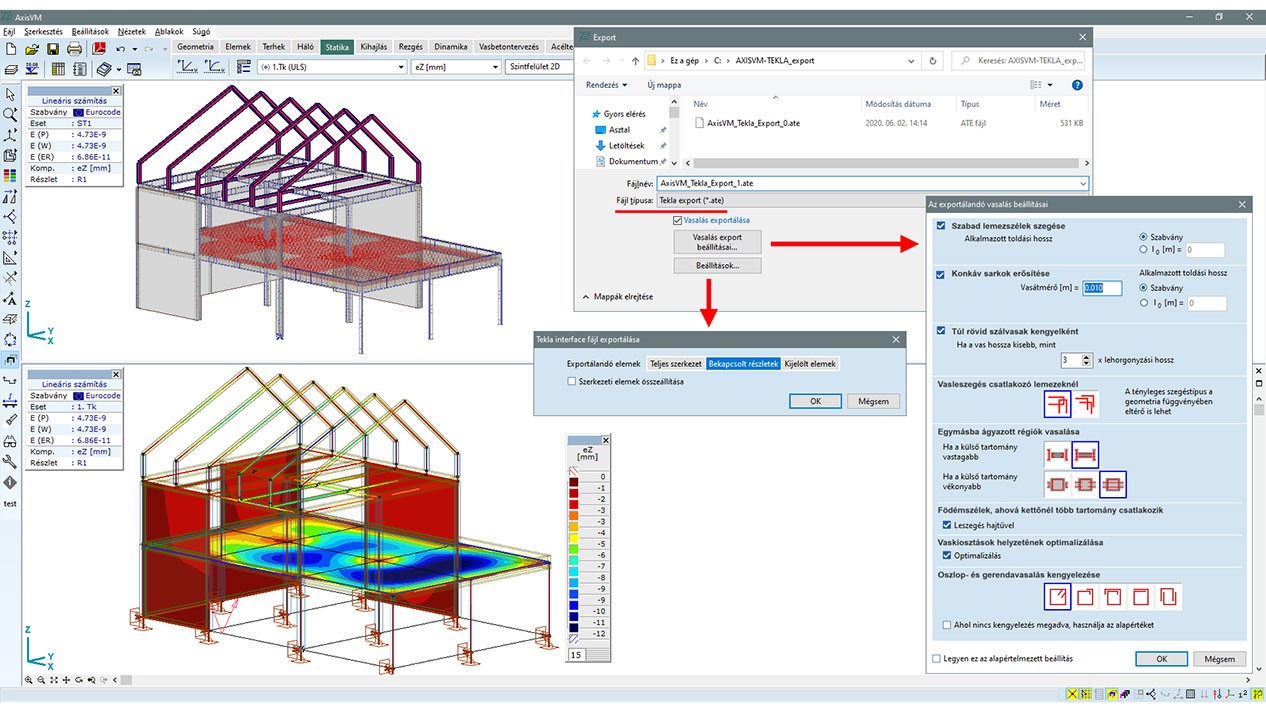Image resolution: width=1266 pixels, height=712 pixels.
Task: Print using the printer toolbar icon
Action: coord(75,48)
